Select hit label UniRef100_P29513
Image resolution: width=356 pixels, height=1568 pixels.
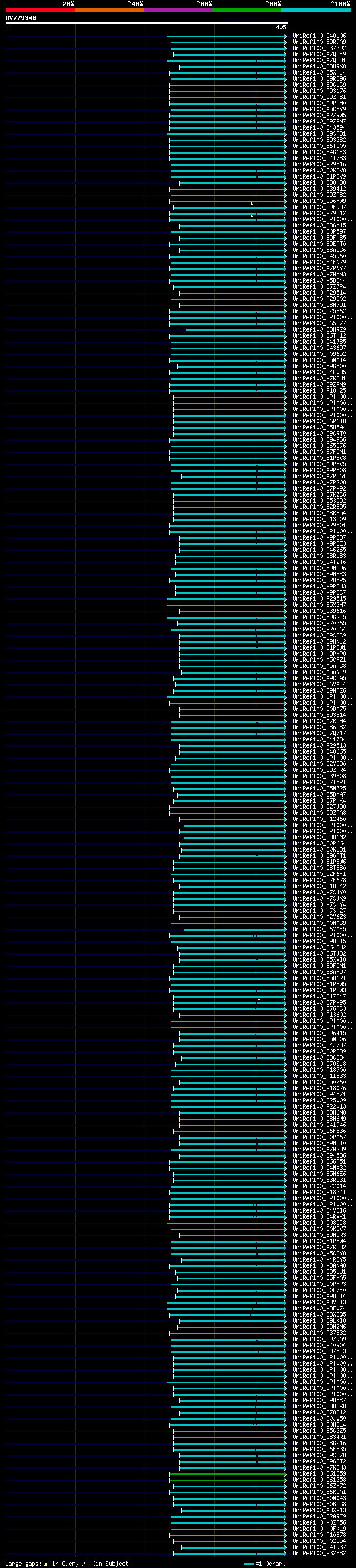319,746
